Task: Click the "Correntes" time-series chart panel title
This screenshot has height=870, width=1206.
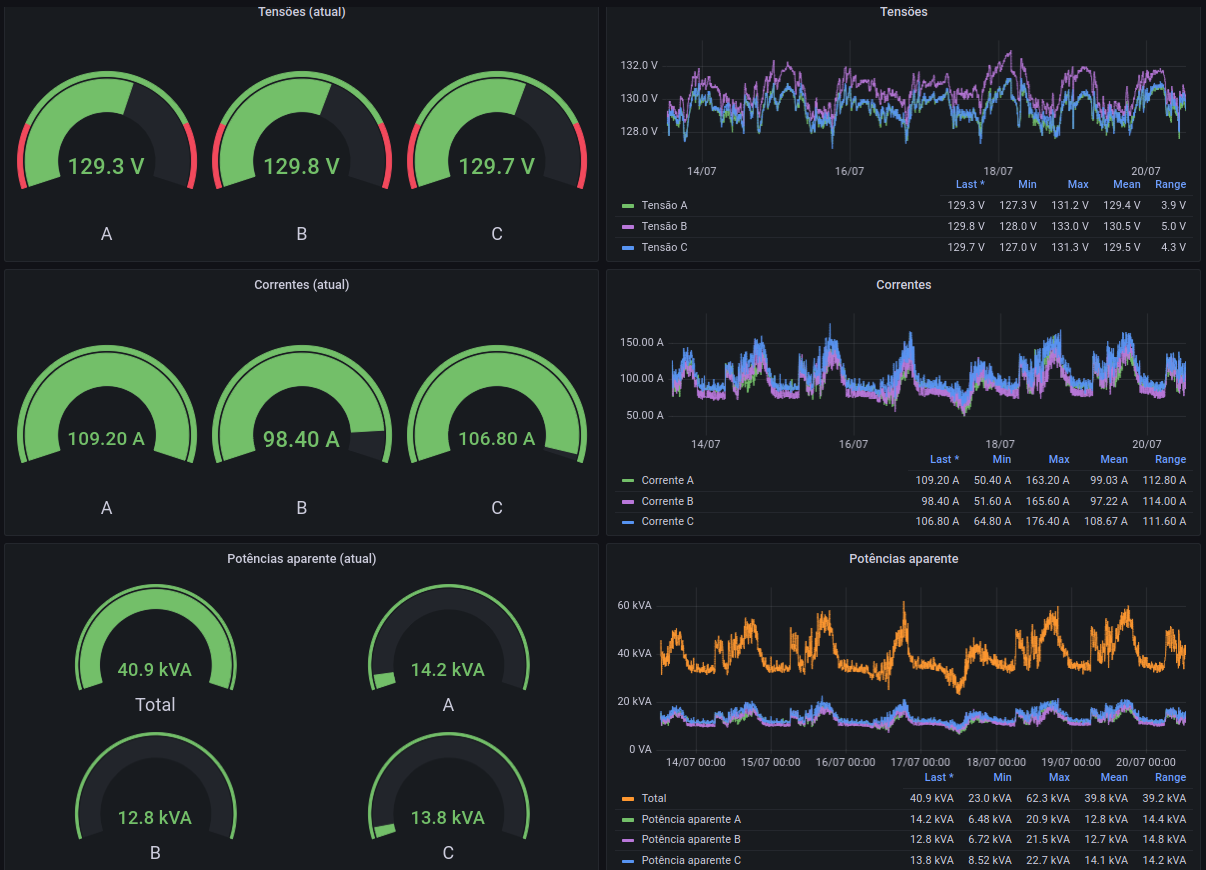Action: 903,285
